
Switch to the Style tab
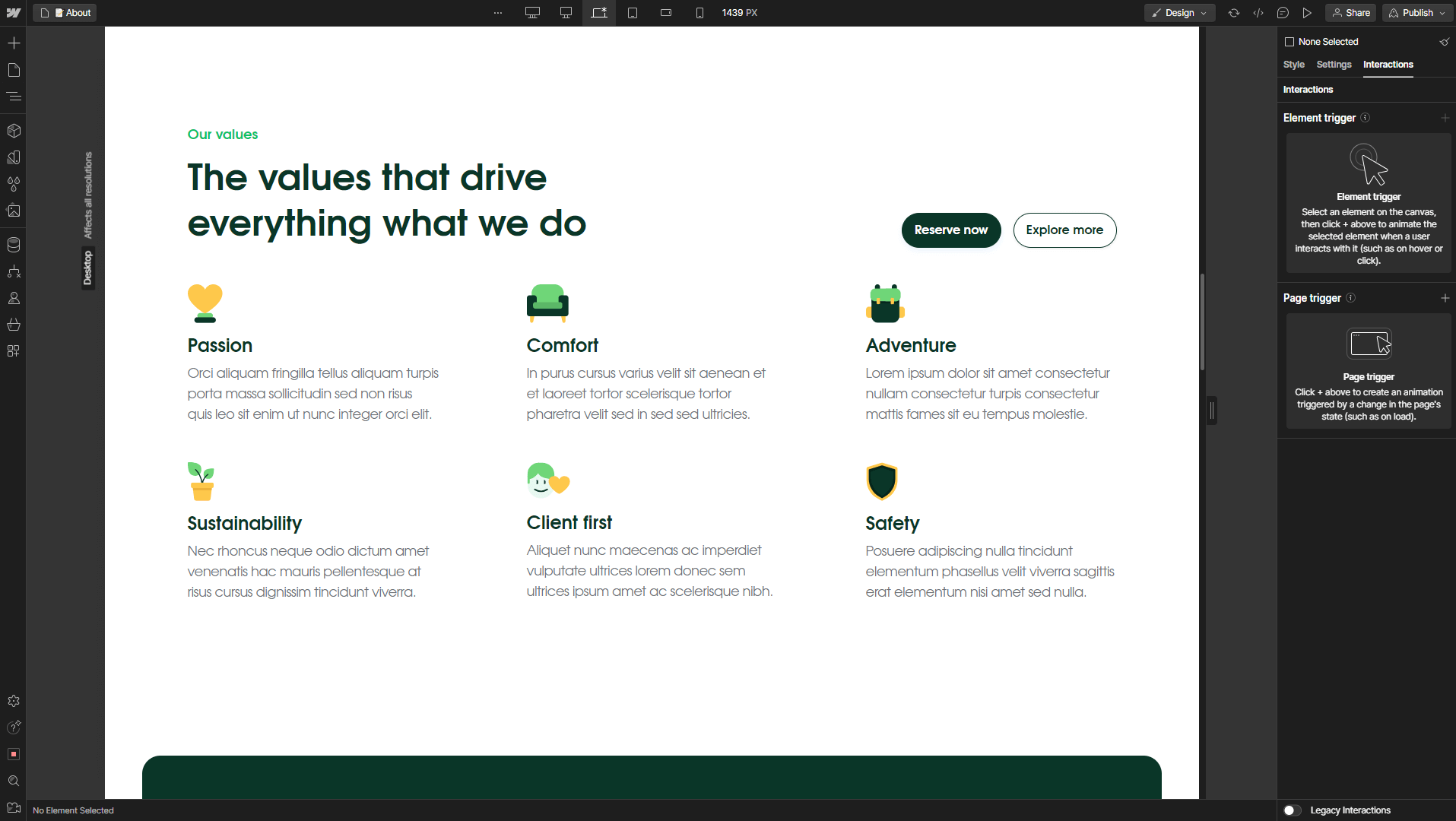point(1293,65)
